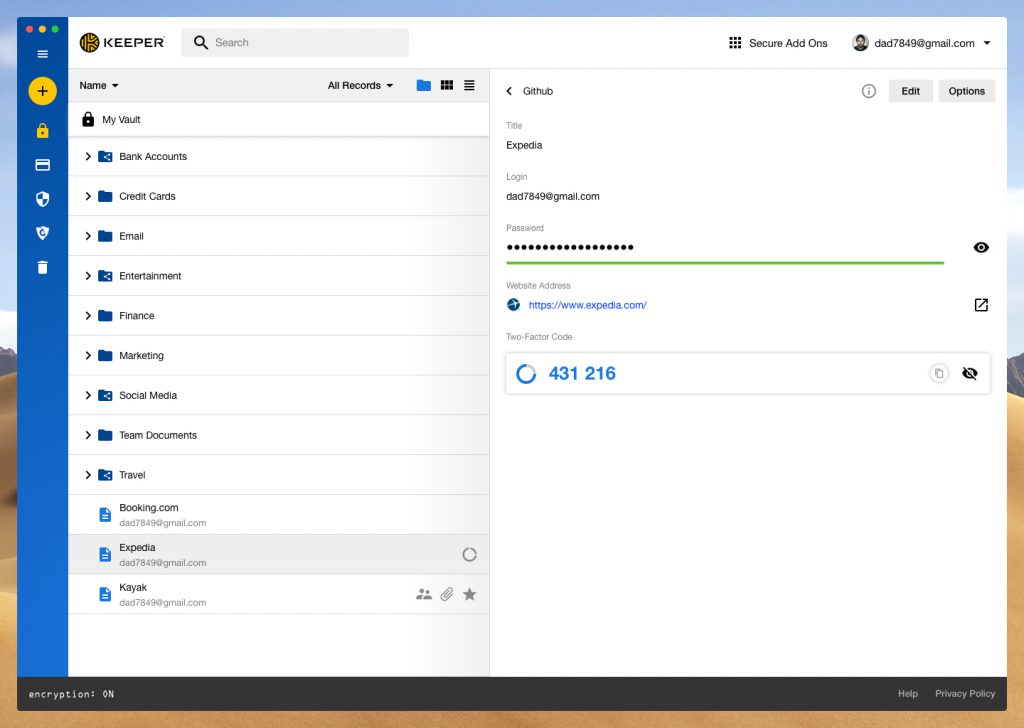Open the Deleted Items trash icon
This screenshot has width=1024, height=728.
tap(42, 265)
